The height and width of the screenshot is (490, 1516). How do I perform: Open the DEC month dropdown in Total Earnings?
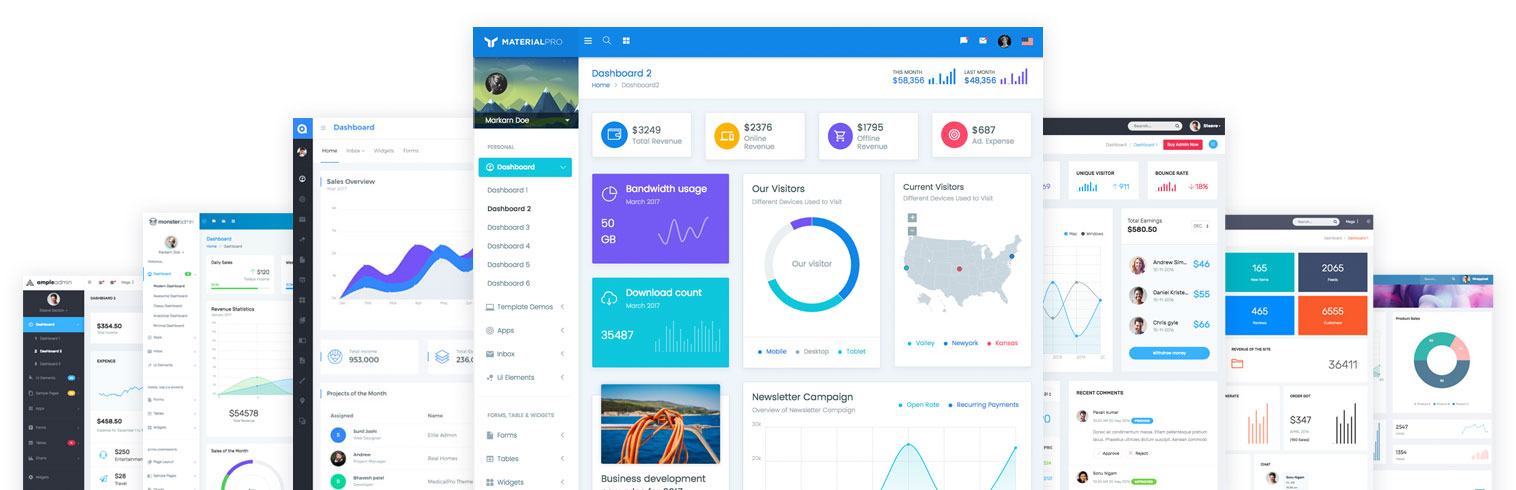(x=1200, y=226)
